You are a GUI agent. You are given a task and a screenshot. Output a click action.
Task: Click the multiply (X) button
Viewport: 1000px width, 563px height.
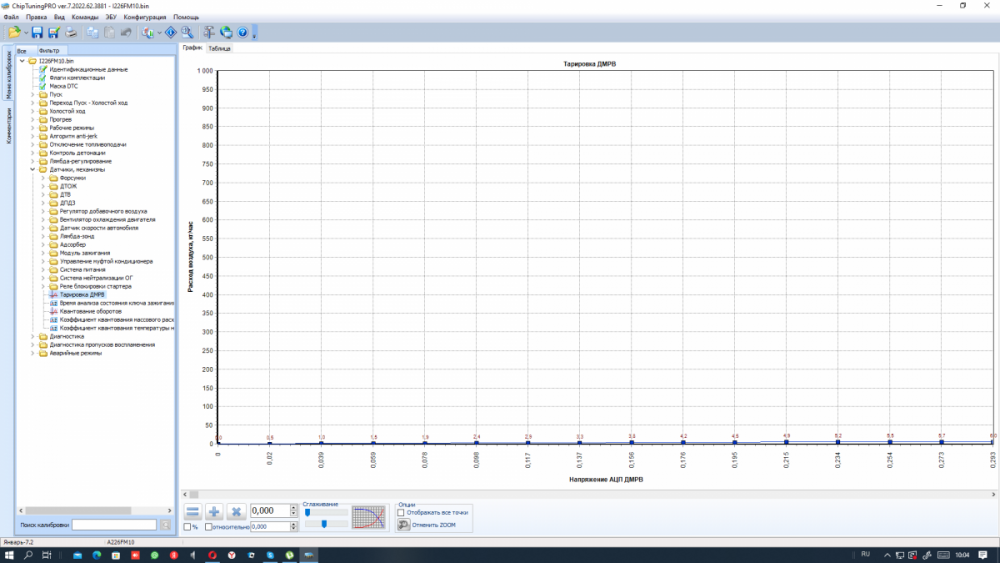click(236, 511)
